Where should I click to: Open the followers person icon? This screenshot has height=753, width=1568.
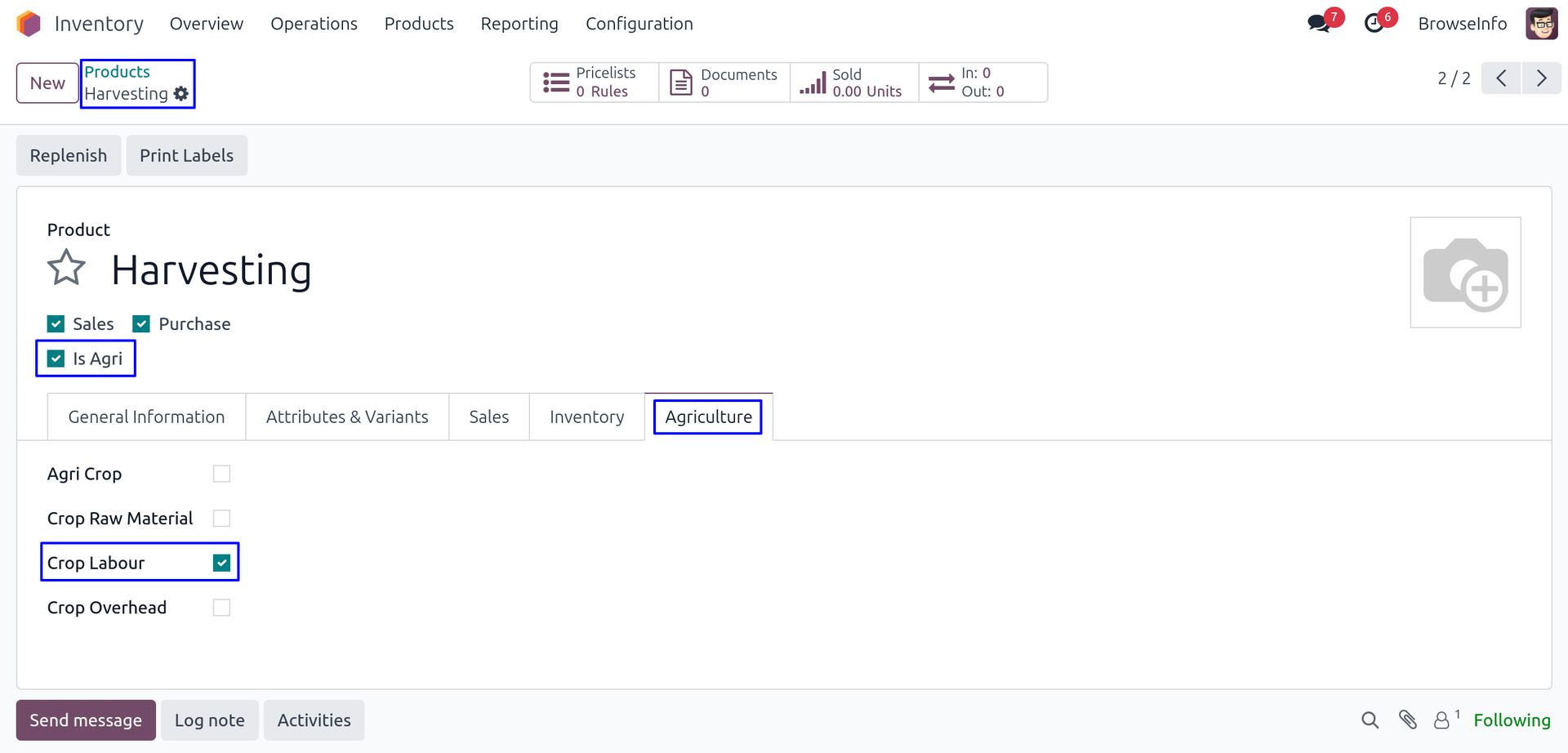(1442, 720)
